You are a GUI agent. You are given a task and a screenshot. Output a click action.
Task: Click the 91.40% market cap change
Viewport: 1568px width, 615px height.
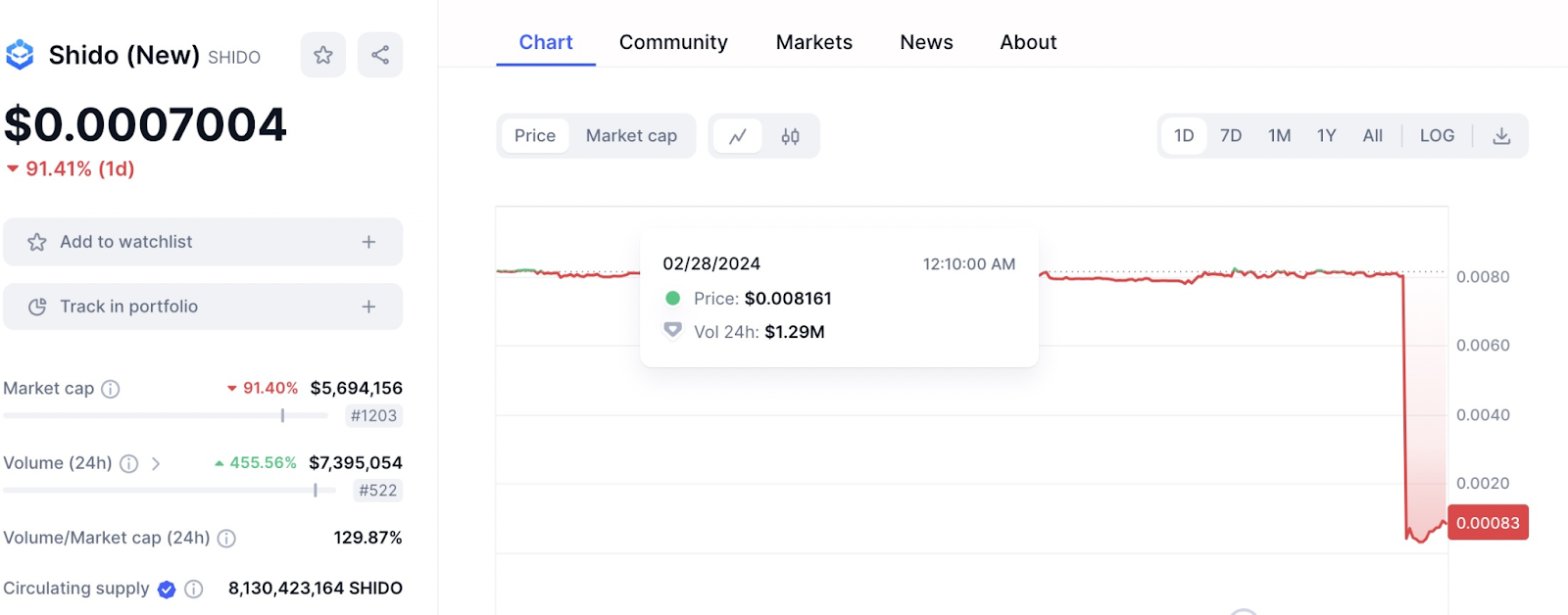pos(263,389)
